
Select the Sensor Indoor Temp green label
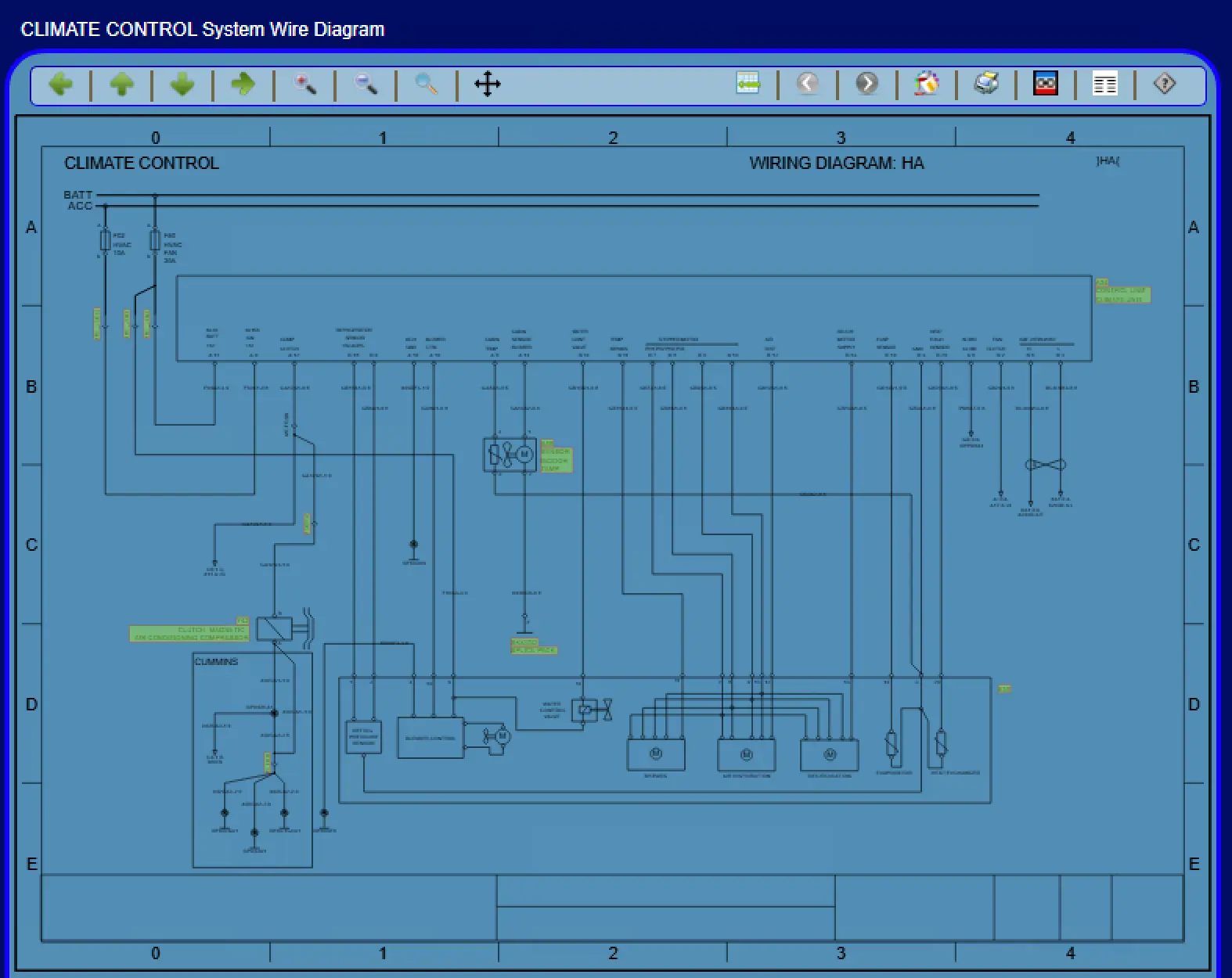point(556,459)
